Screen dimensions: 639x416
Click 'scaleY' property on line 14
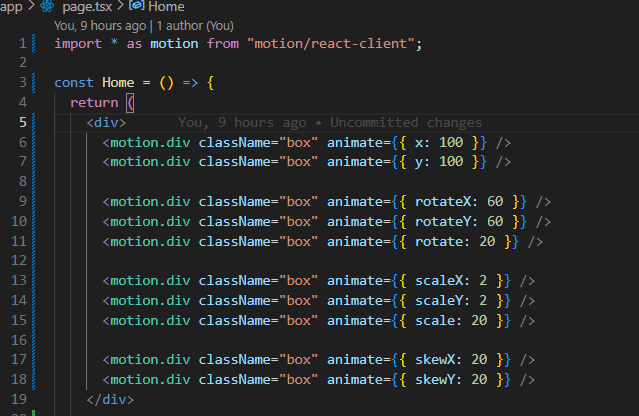coord(439,300)
